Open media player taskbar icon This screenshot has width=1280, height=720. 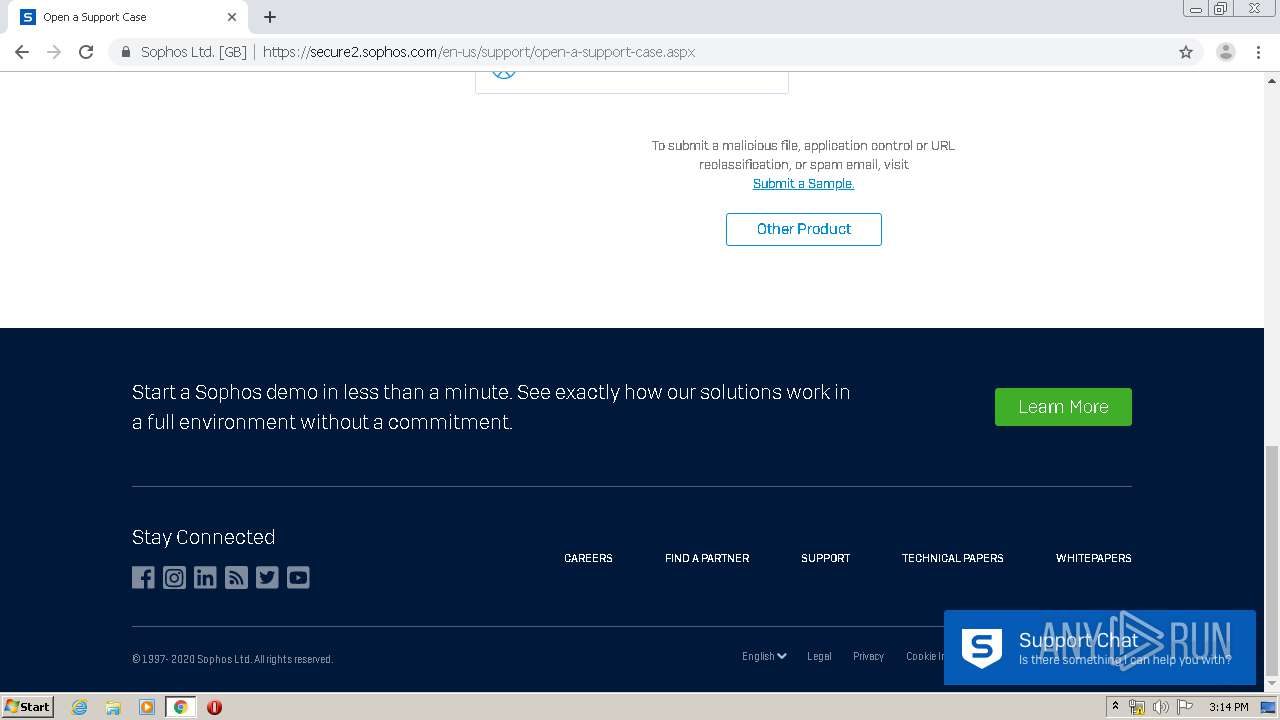[x=147, y=707]
